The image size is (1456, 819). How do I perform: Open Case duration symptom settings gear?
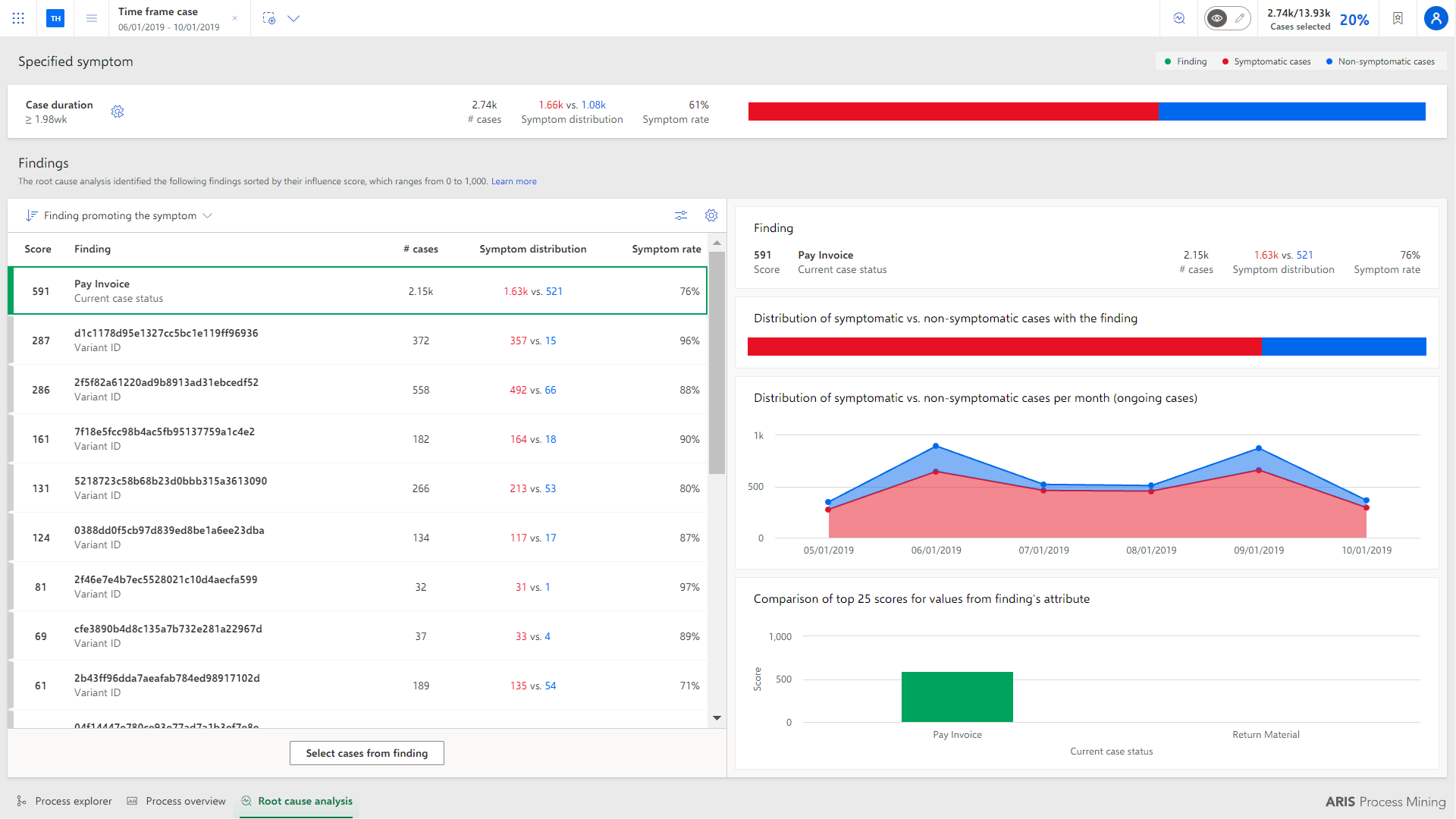[x=118, y=111]
